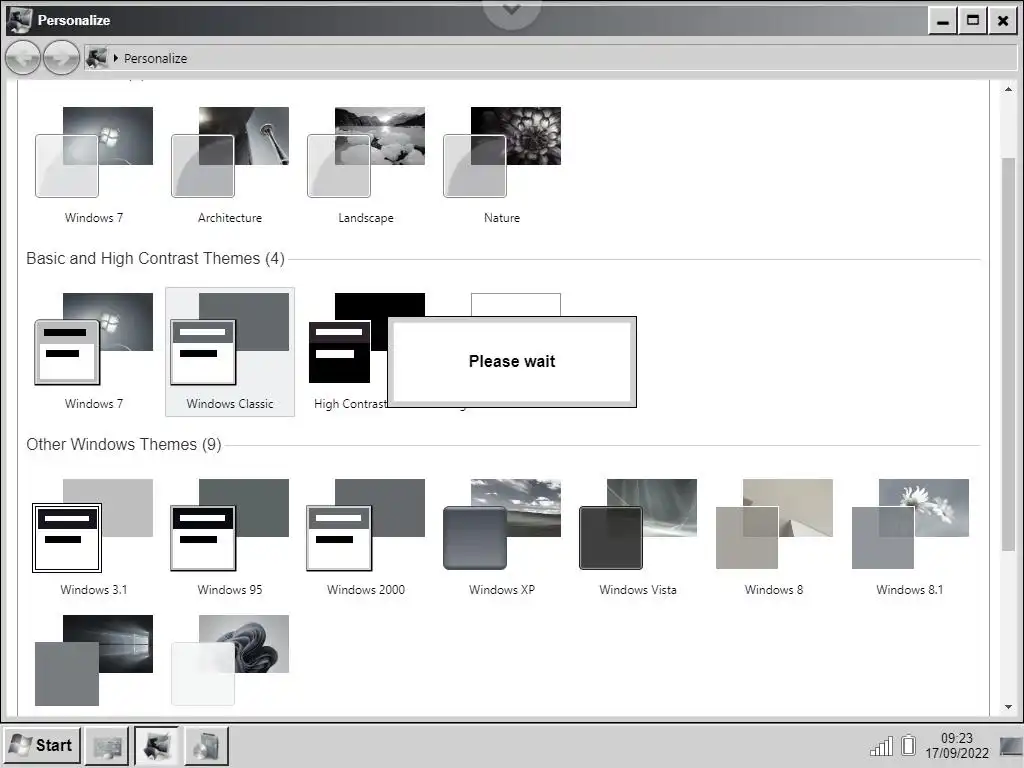The width and height of the screenshot is (1024, 768).
Task: Click the Basic and High Contrast Themes heading
Action: (x=155, y=259)
